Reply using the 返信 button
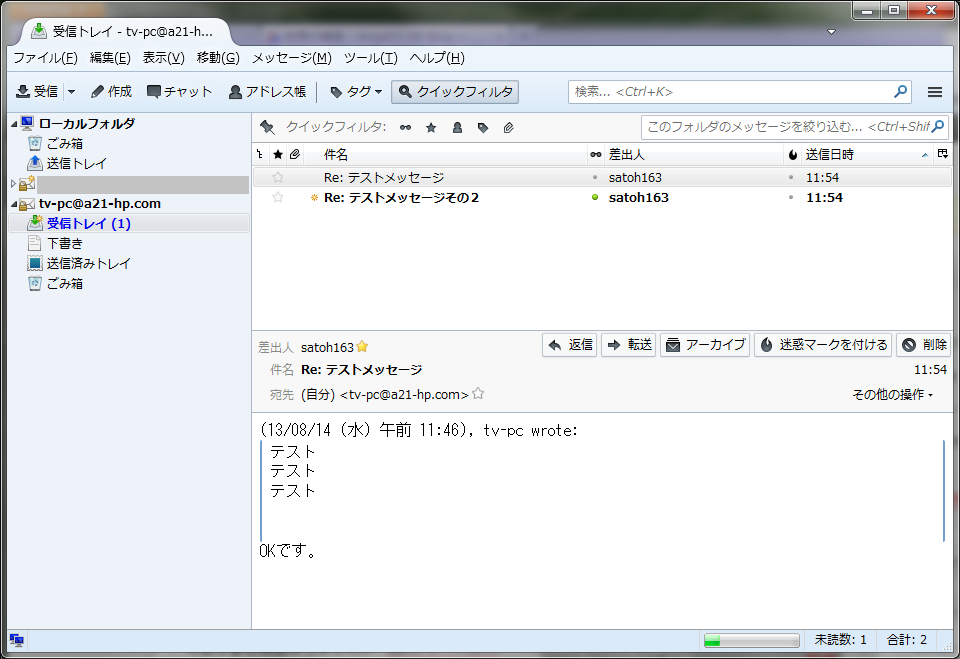 569,345
